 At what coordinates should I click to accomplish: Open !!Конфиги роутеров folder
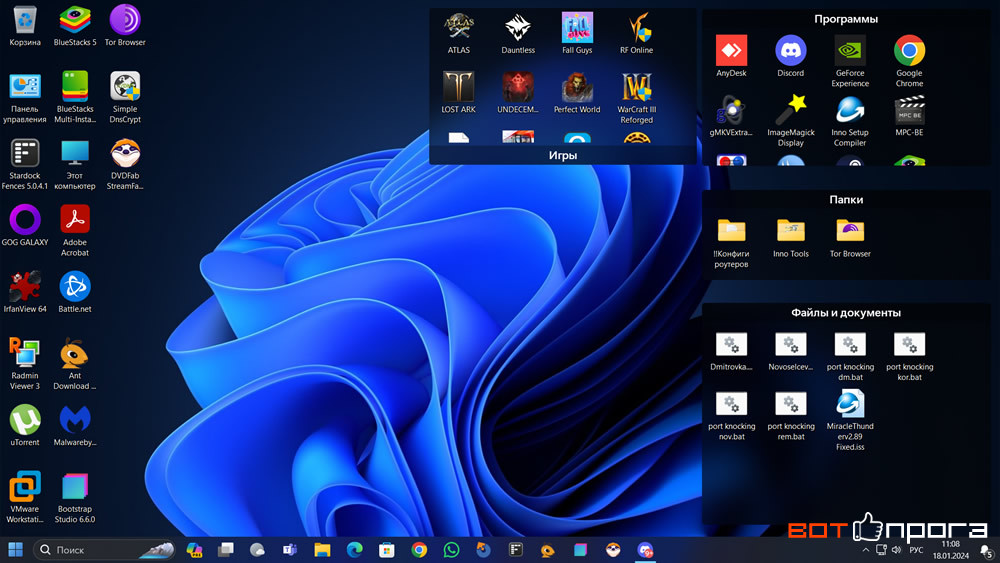(731, 243)
